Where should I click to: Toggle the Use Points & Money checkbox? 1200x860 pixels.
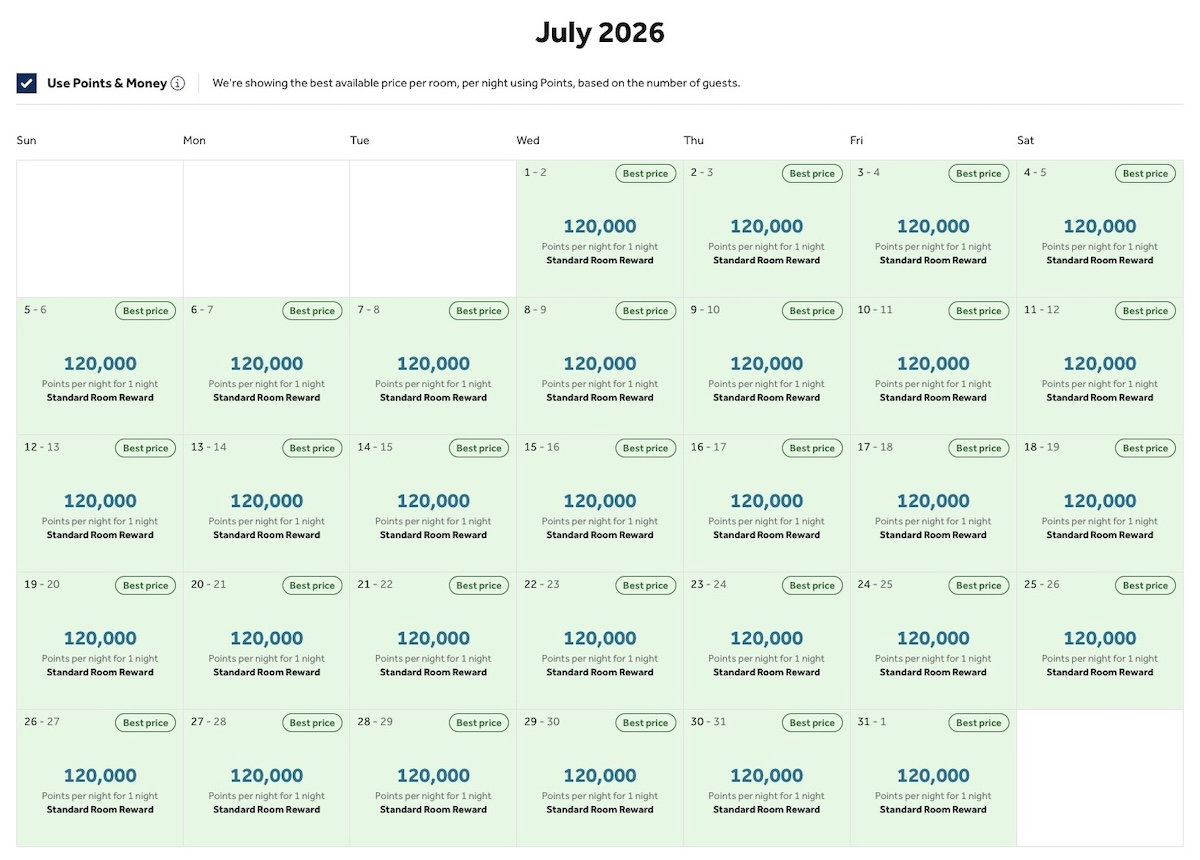[x=27, y=83]
